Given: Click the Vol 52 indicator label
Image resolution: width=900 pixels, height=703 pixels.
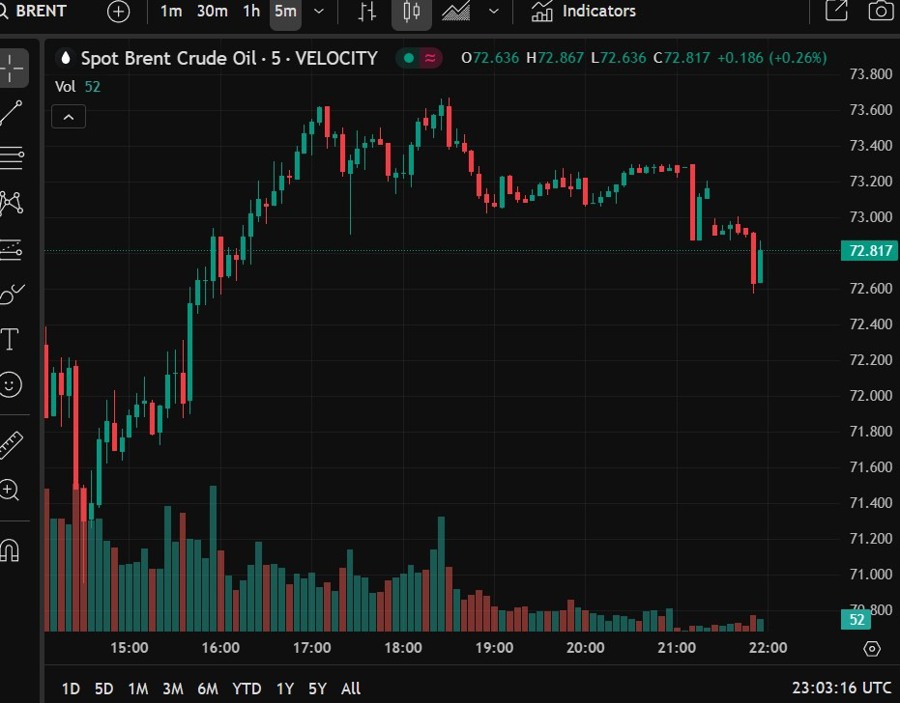Looking at the screenshot, I should pos(77,87).
